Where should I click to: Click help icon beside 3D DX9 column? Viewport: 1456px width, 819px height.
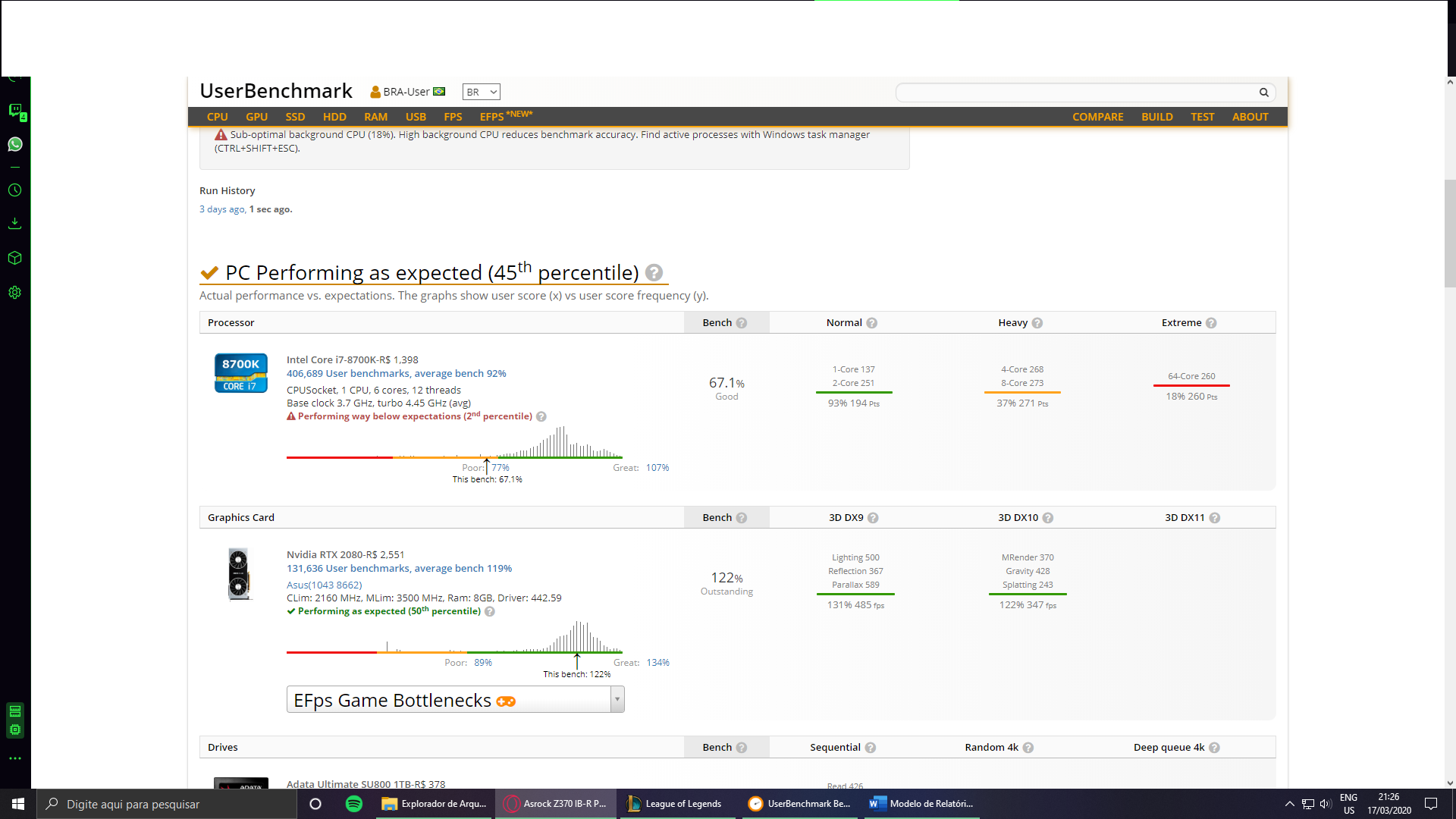point(873,518)
